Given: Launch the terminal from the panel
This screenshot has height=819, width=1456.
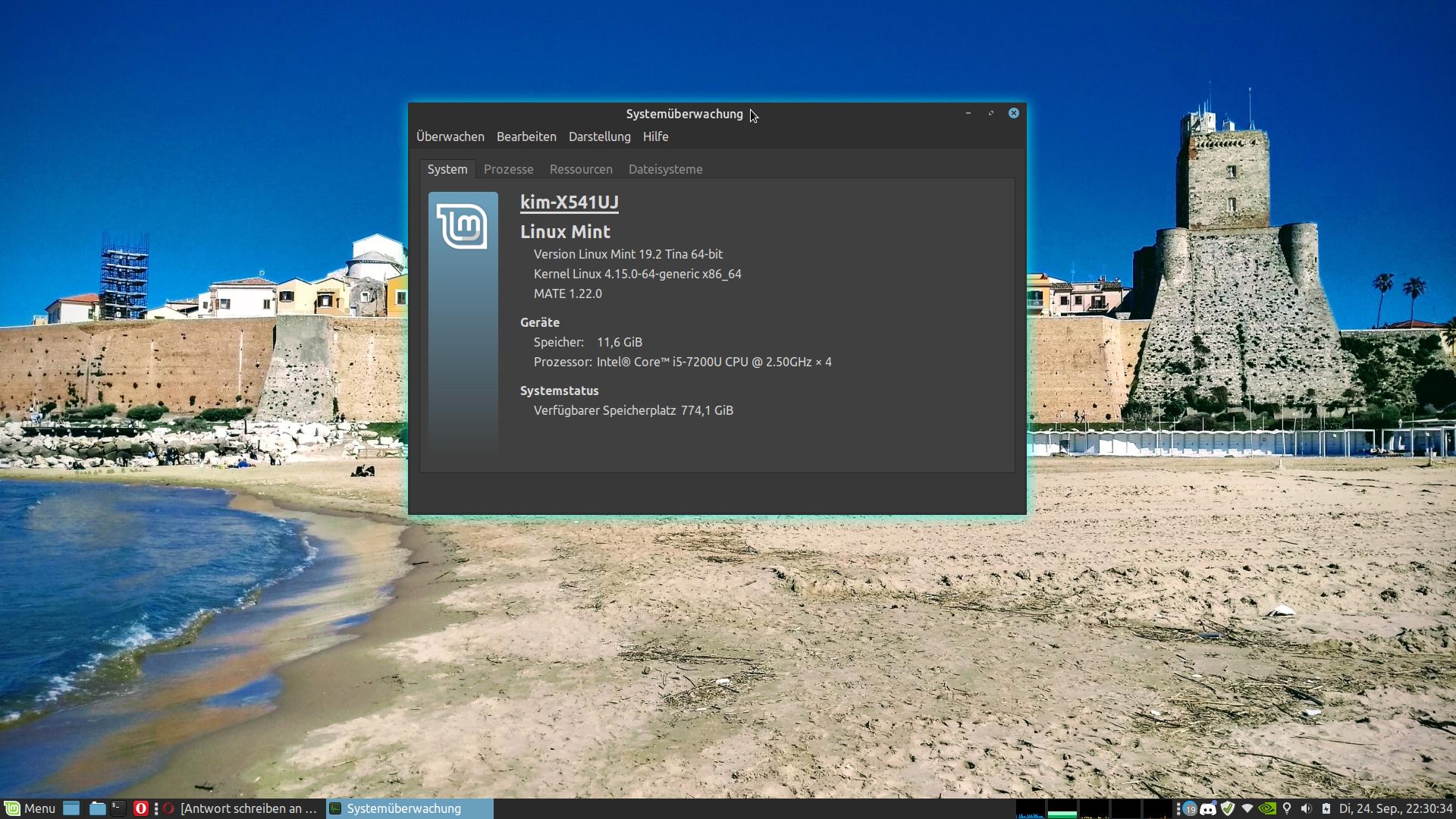Looking at the screenshot, I should coord(118,808).
